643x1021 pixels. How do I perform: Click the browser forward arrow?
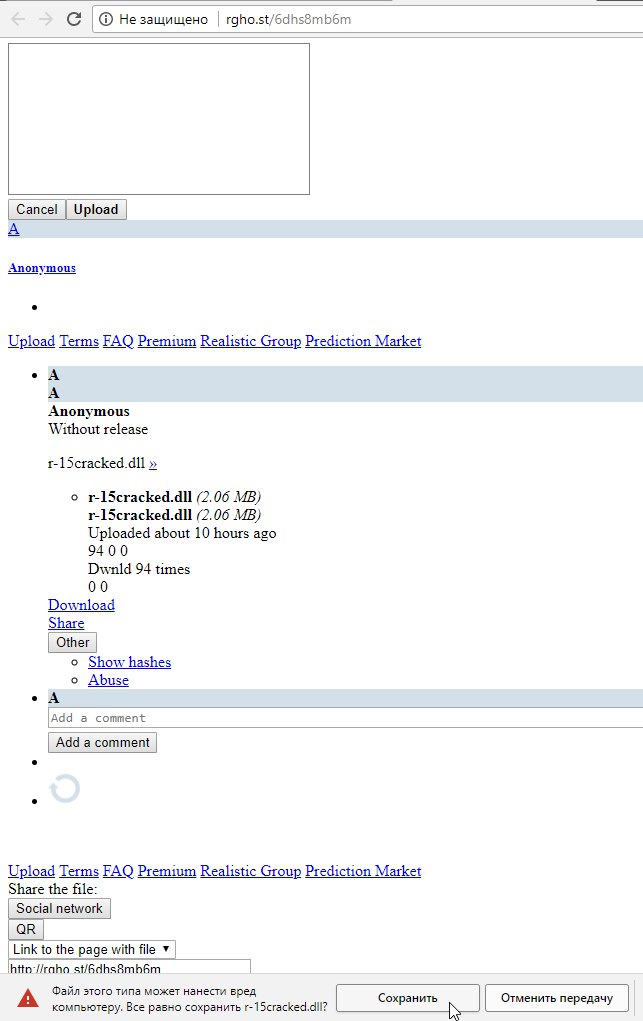[46, 19]
